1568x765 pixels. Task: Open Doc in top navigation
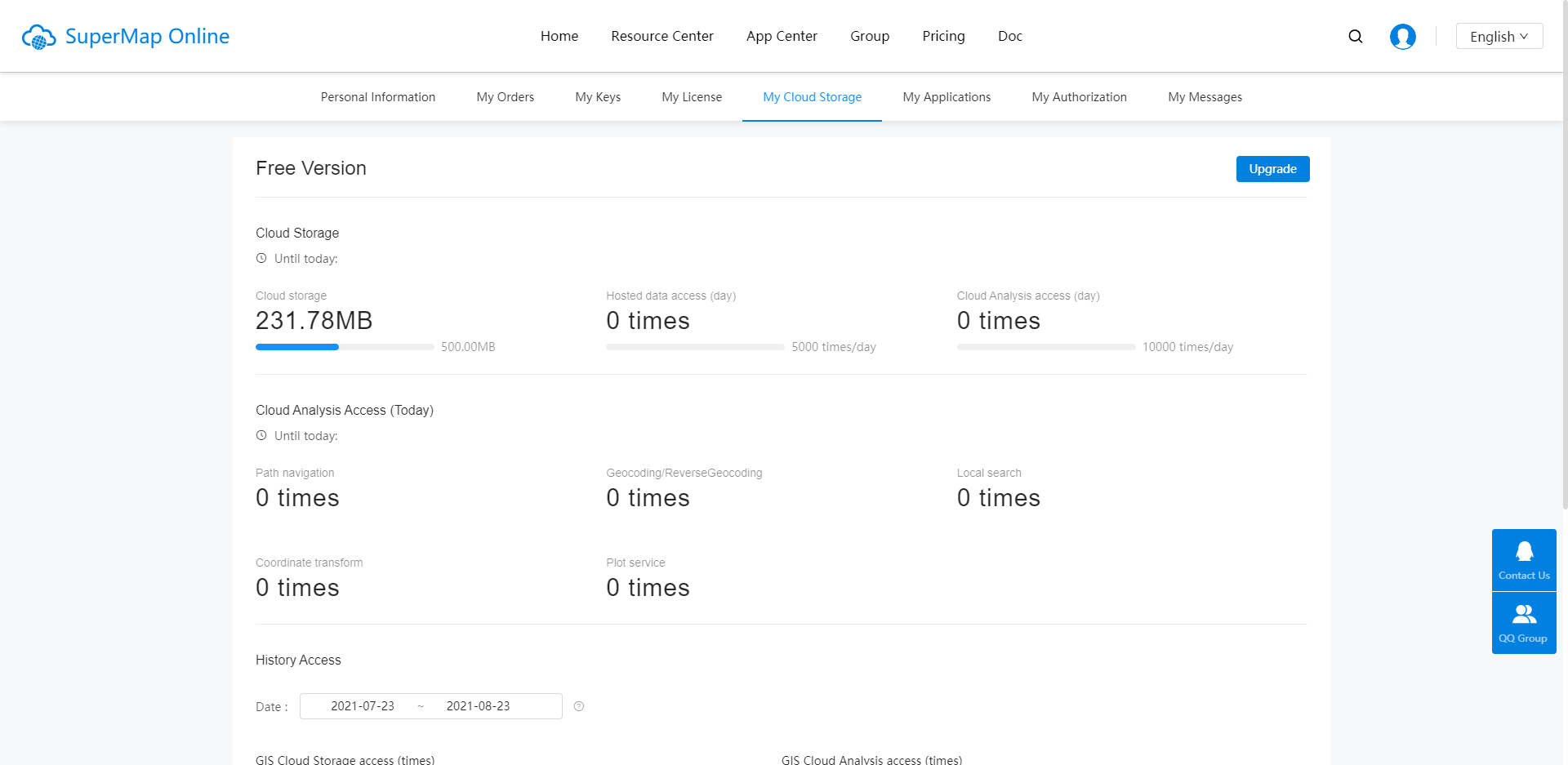tap(1010, 36)
